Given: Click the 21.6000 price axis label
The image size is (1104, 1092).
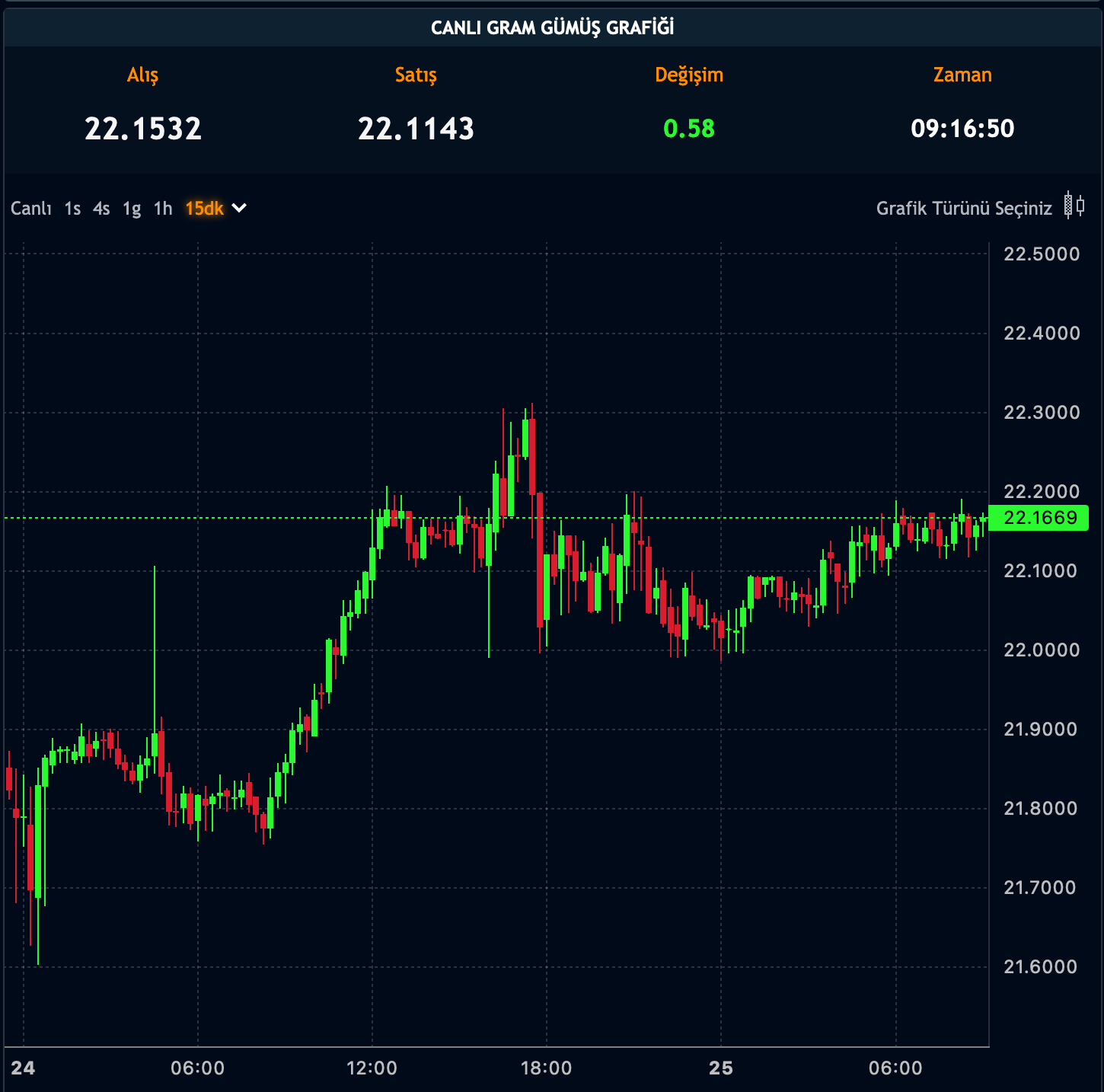Looking at the screenshot, I should [x=1040, y=967].
